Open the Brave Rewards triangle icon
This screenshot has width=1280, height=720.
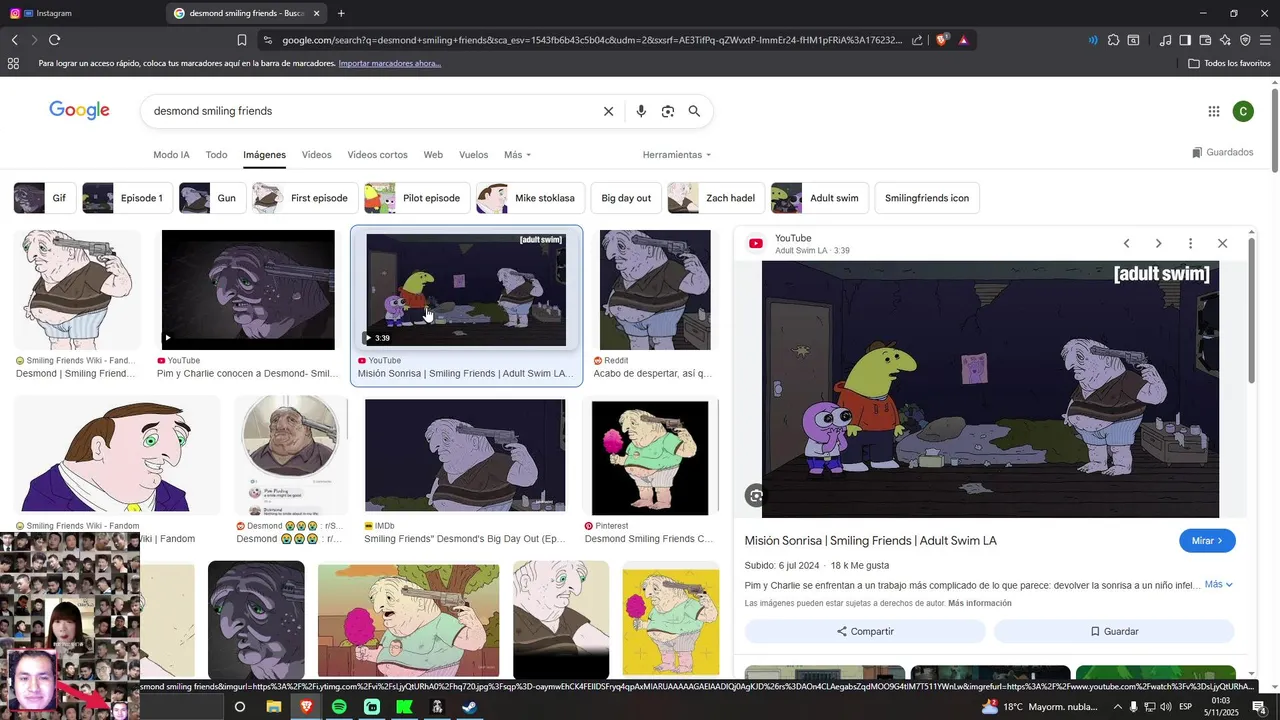point(963,40)
